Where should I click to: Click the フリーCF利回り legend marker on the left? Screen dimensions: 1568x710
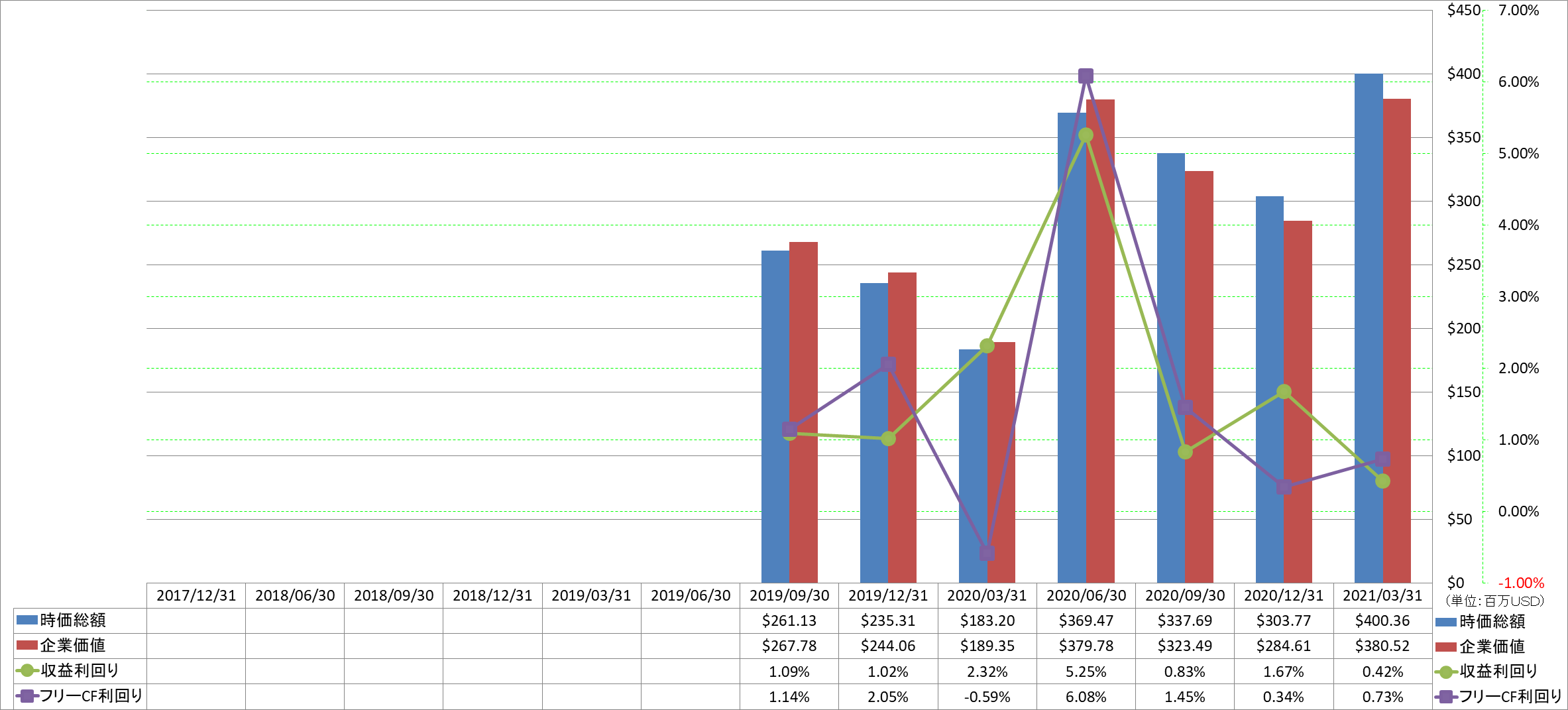coord(27,695)
